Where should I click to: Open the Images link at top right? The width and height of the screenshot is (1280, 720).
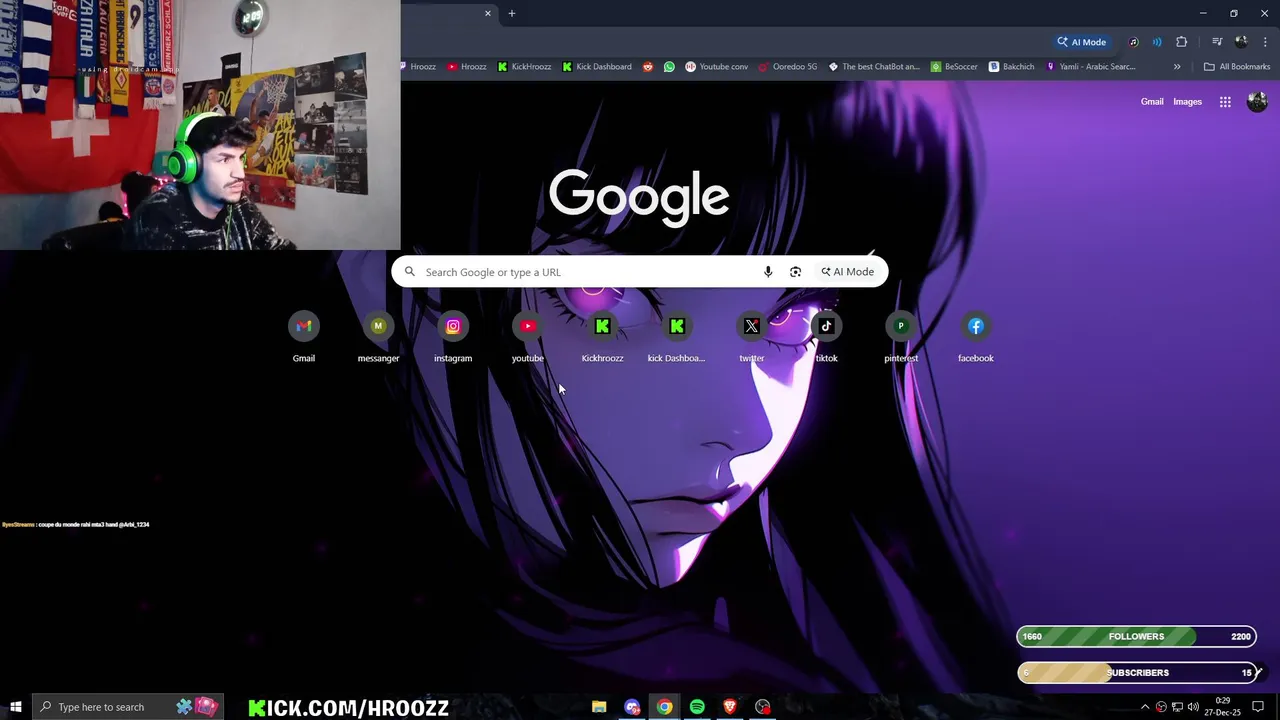1188,102
